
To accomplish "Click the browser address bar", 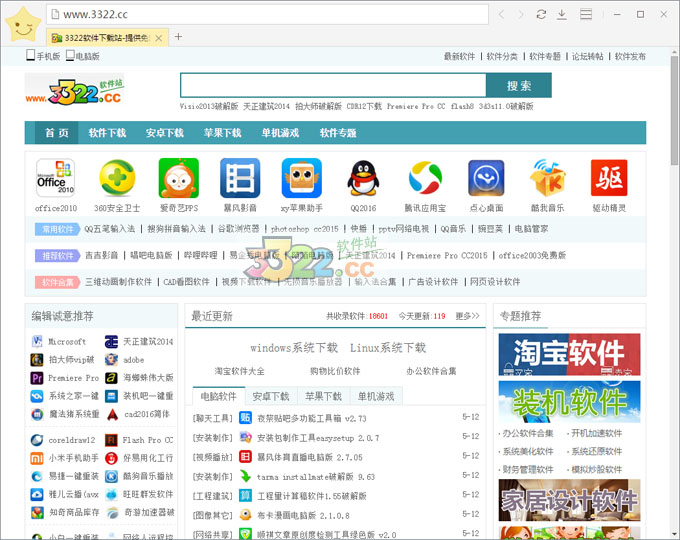I will pyautogui.click(x=268, y=15).
